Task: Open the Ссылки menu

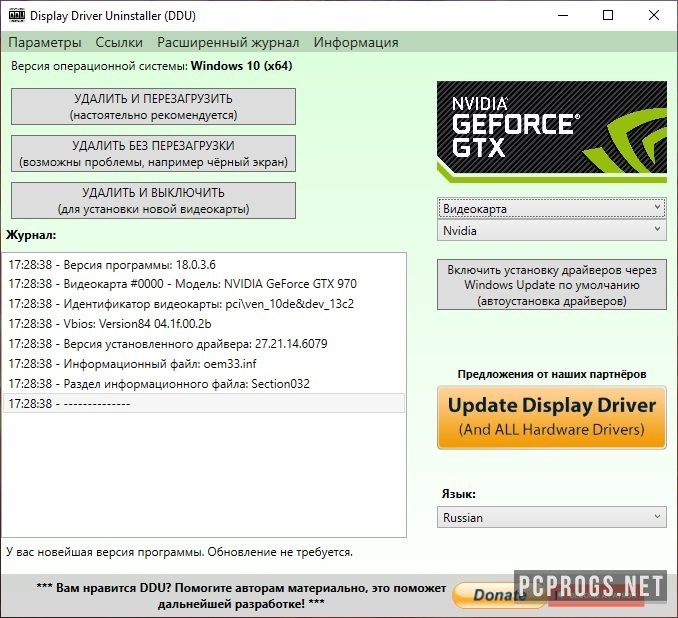Action: [119, 42]
